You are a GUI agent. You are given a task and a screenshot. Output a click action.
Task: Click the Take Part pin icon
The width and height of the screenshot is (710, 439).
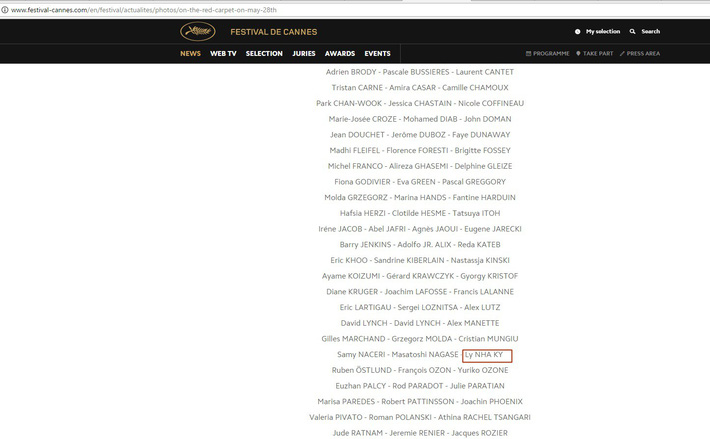pyautogui.click(x=578, y=53)
